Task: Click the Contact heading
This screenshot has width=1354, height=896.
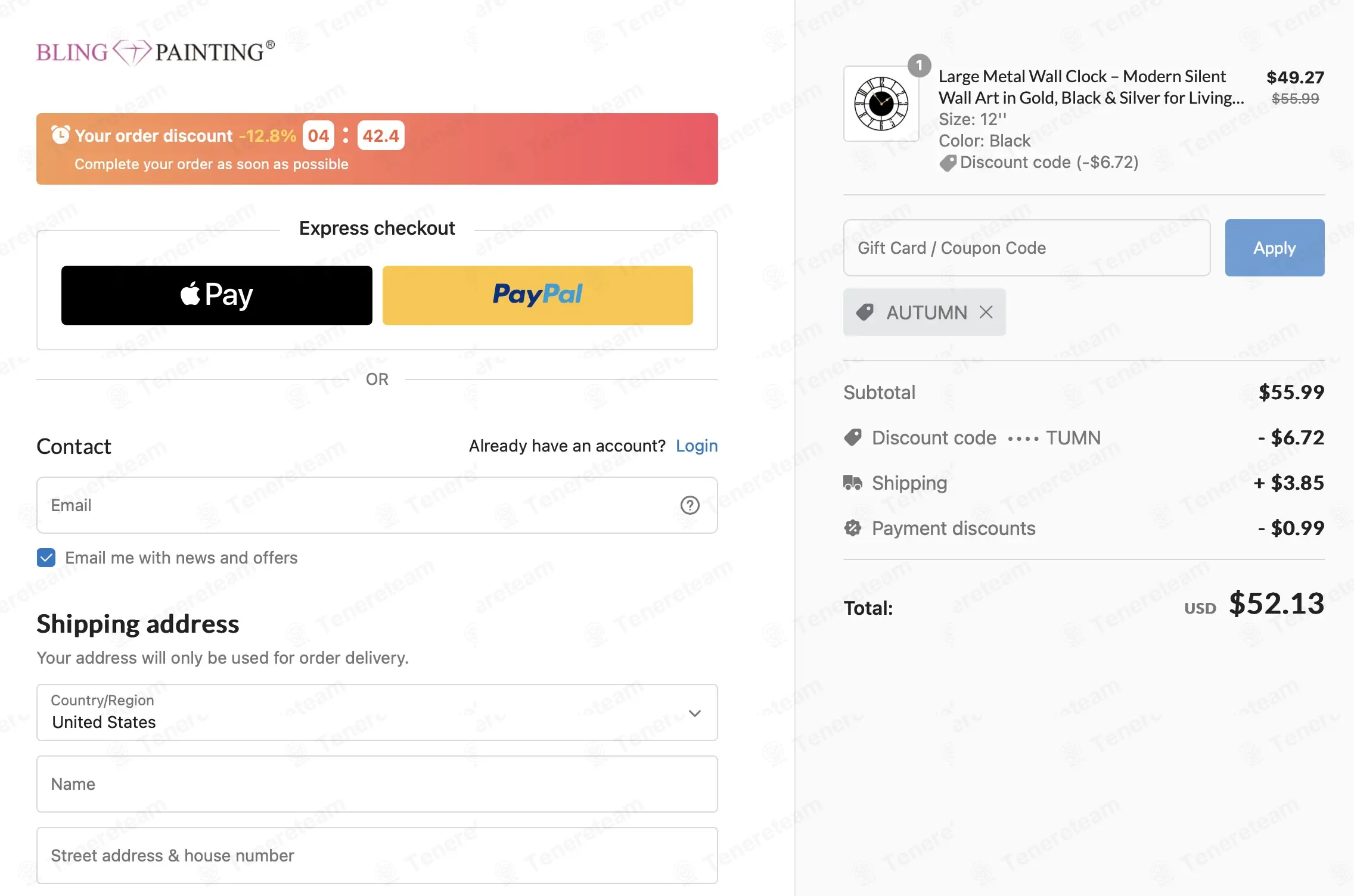Action: pyautogui.click(x=74, y=447)
